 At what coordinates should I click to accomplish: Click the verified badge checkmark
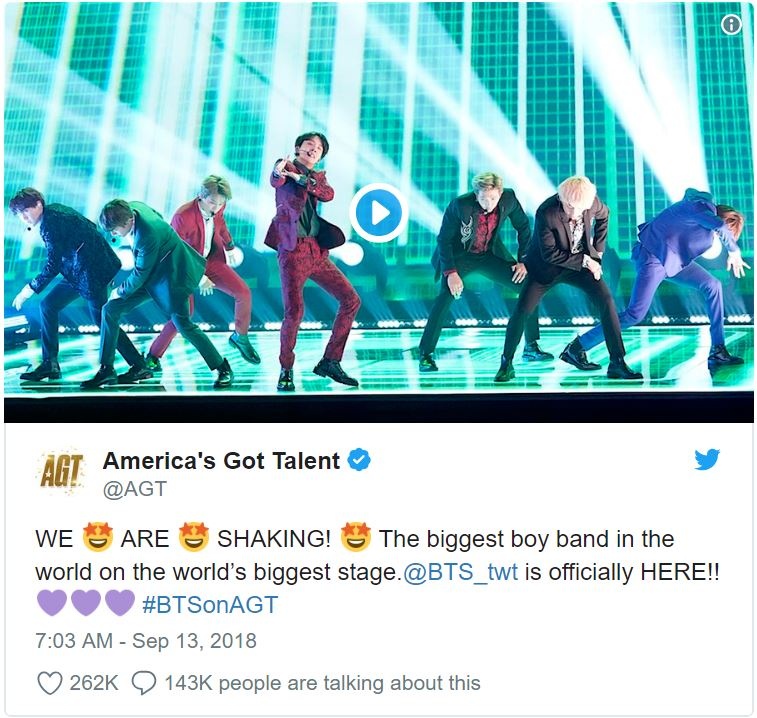click(x=359, y=460)
